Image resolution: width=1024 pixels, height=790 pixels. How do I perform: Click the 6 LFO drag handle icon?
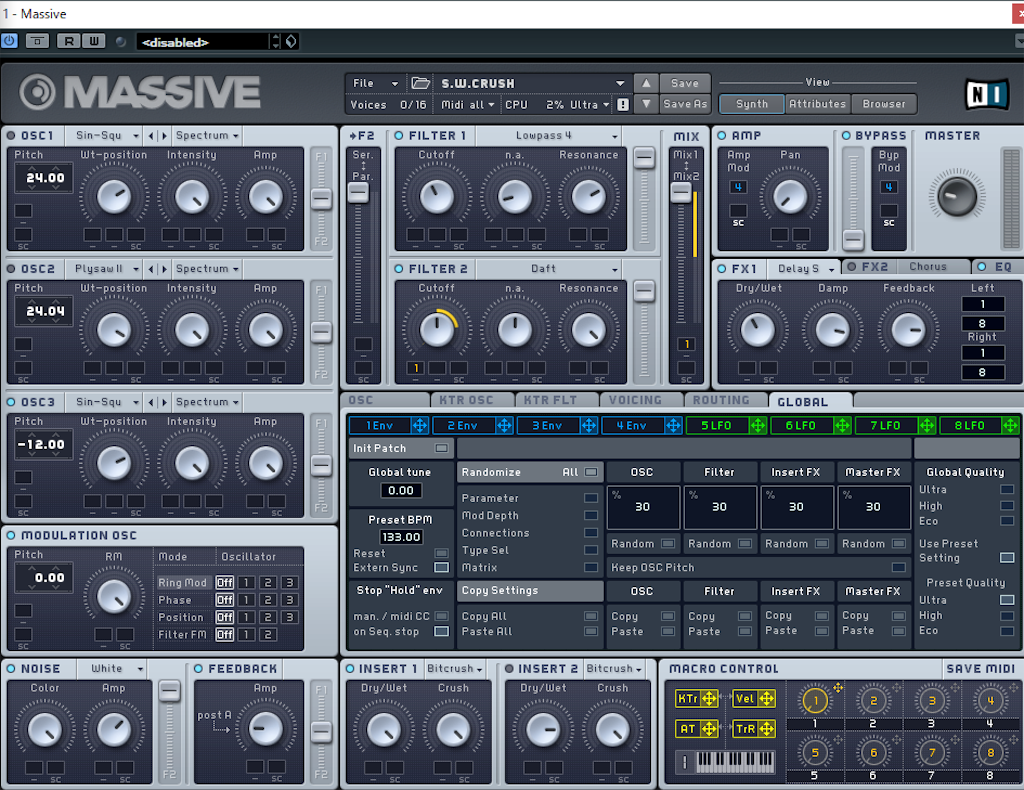[842, 426]
